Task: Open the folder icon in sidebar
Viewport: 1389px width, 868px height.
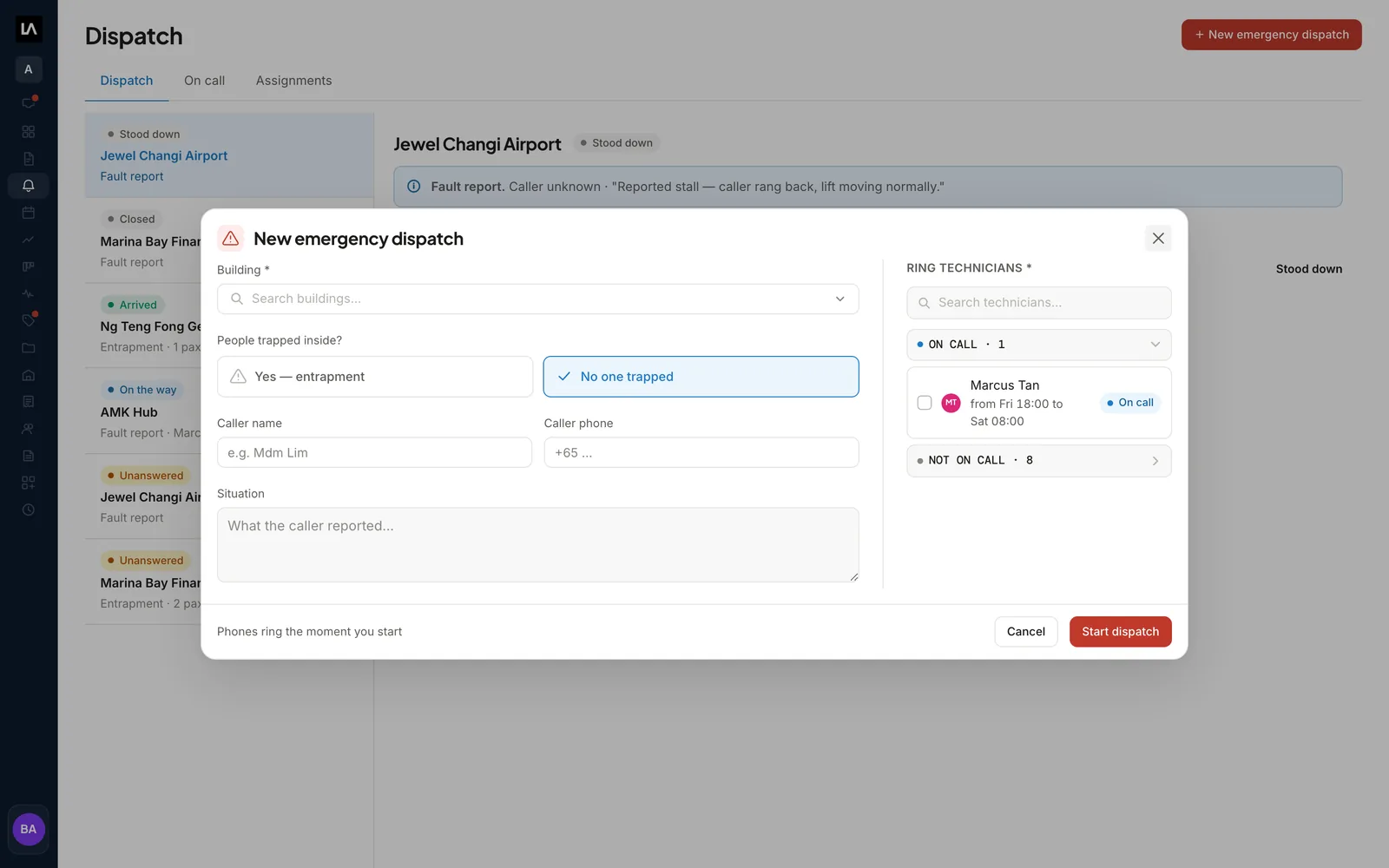Action: point(29,348)
